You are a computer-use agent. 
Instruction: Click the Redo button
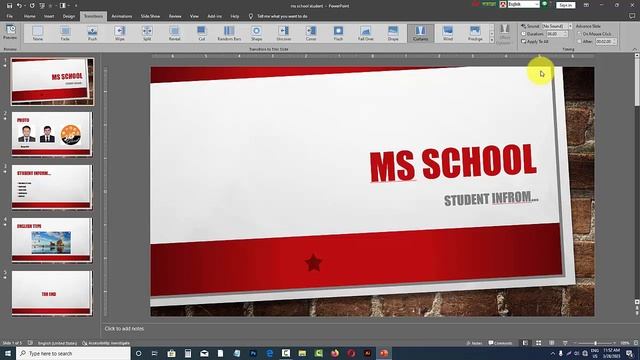[32, 6]
